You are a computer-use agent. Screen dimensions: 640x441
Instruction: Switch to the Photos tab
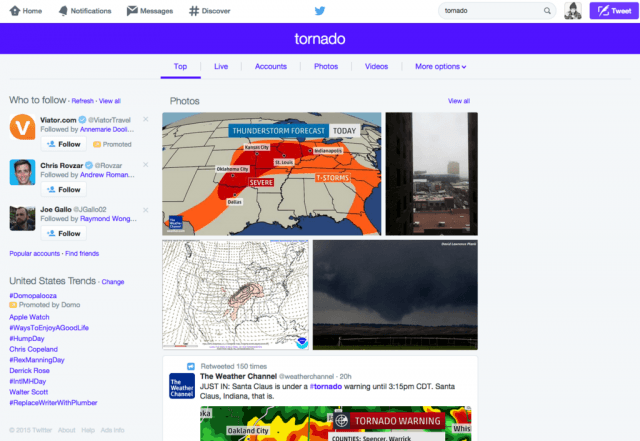point(326,67)
